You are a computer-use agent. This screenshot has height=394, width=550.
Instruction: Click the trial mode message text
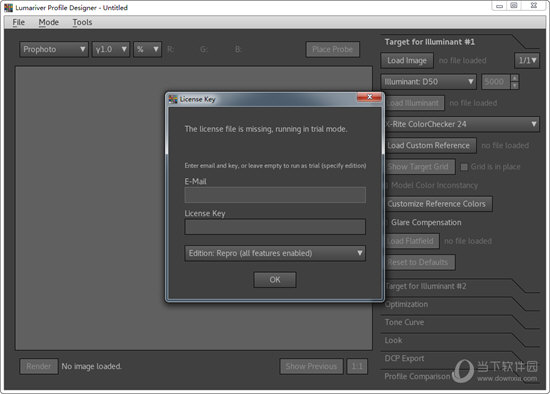pyautogui.click(x=266, y=129)
